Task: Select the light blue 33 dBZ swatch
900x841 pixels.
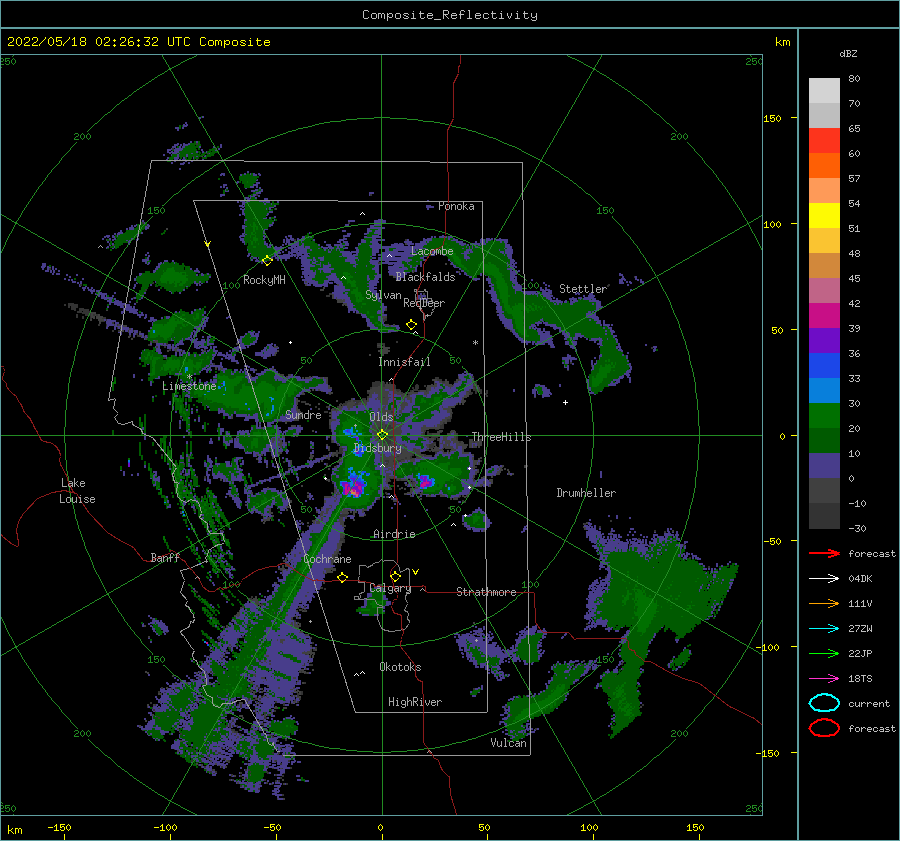Action: pyautogui.click(x=824, y=390)
